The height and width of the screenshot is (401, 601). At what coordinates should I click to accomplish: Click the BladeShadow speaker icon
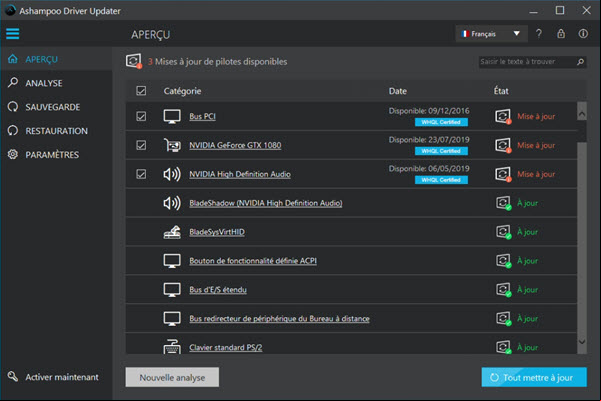tap(172, 203)
